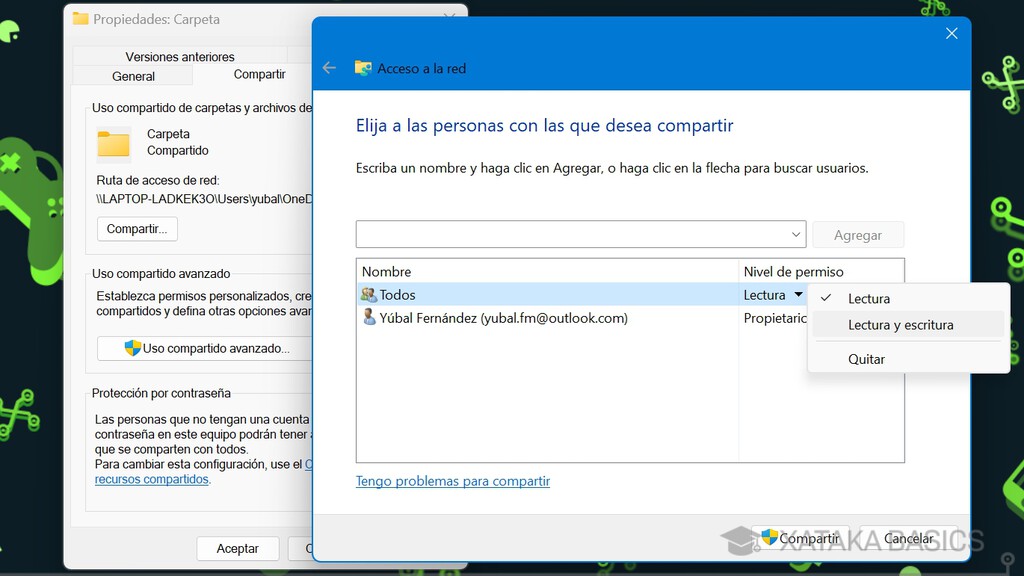Image resolution: width=1024 pixels, height=576 pixels.
Task: Click inside the empty name input field
Action: 570,234
